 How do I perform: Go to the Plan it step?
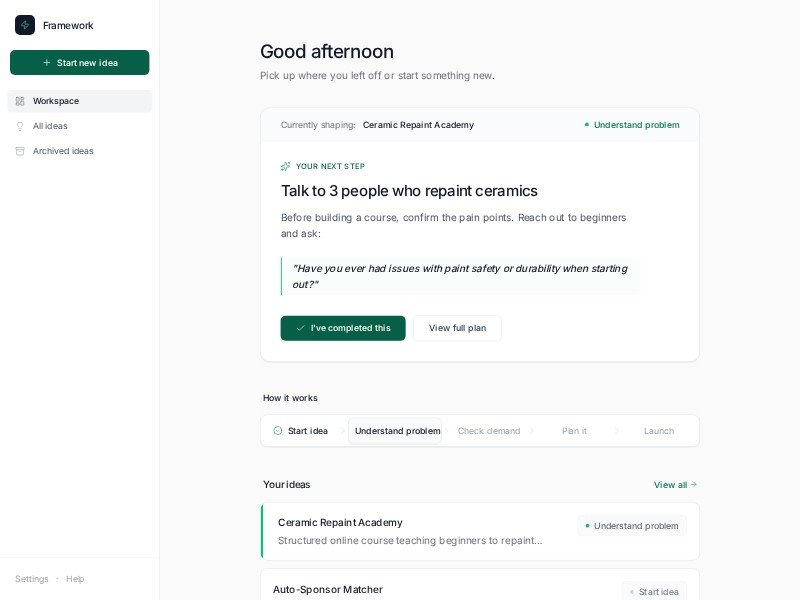574,431
